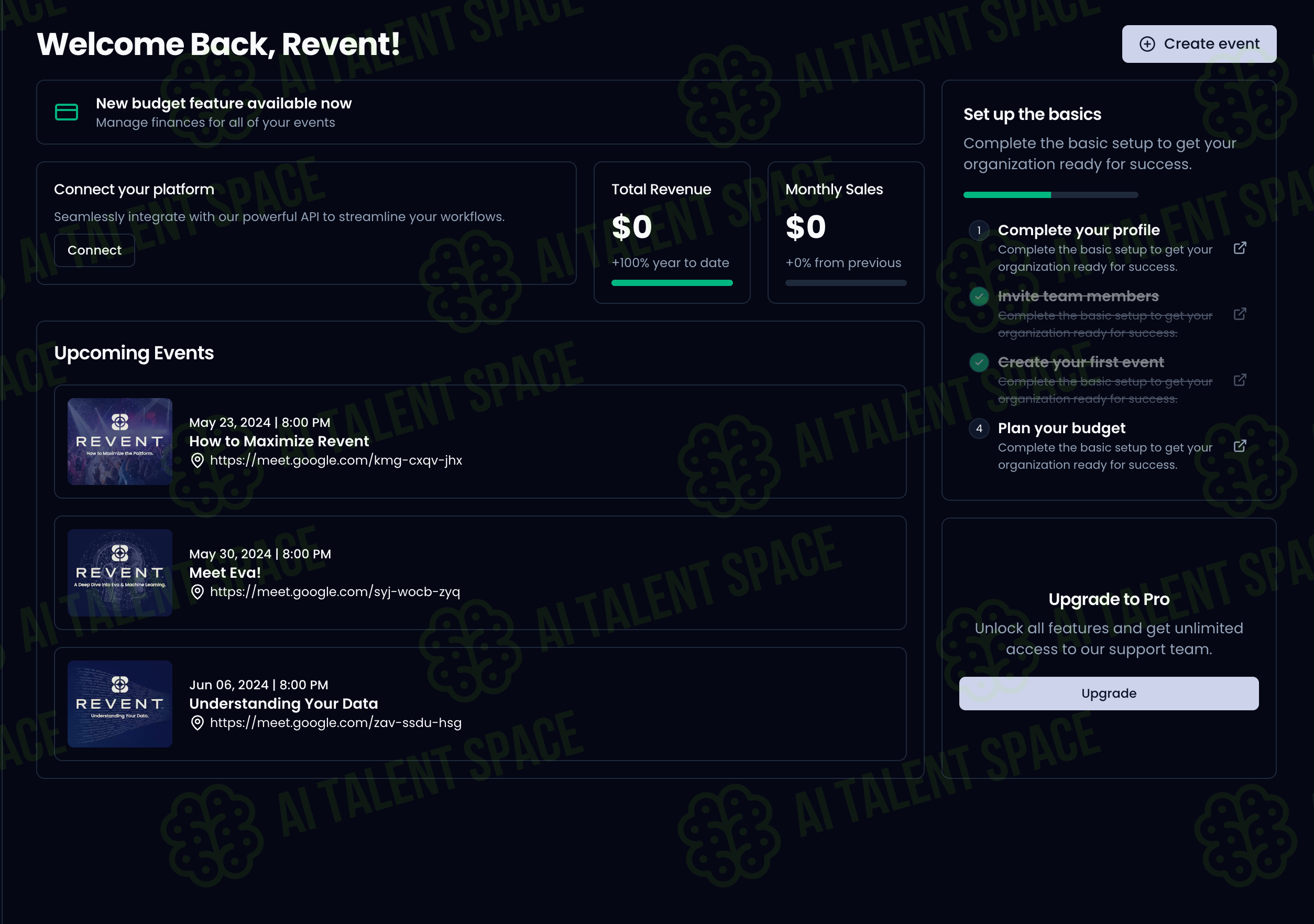Click the Total Revenue $0 value
The height and width of the screenshot is (924, 1314).
[x=632, y=227]
